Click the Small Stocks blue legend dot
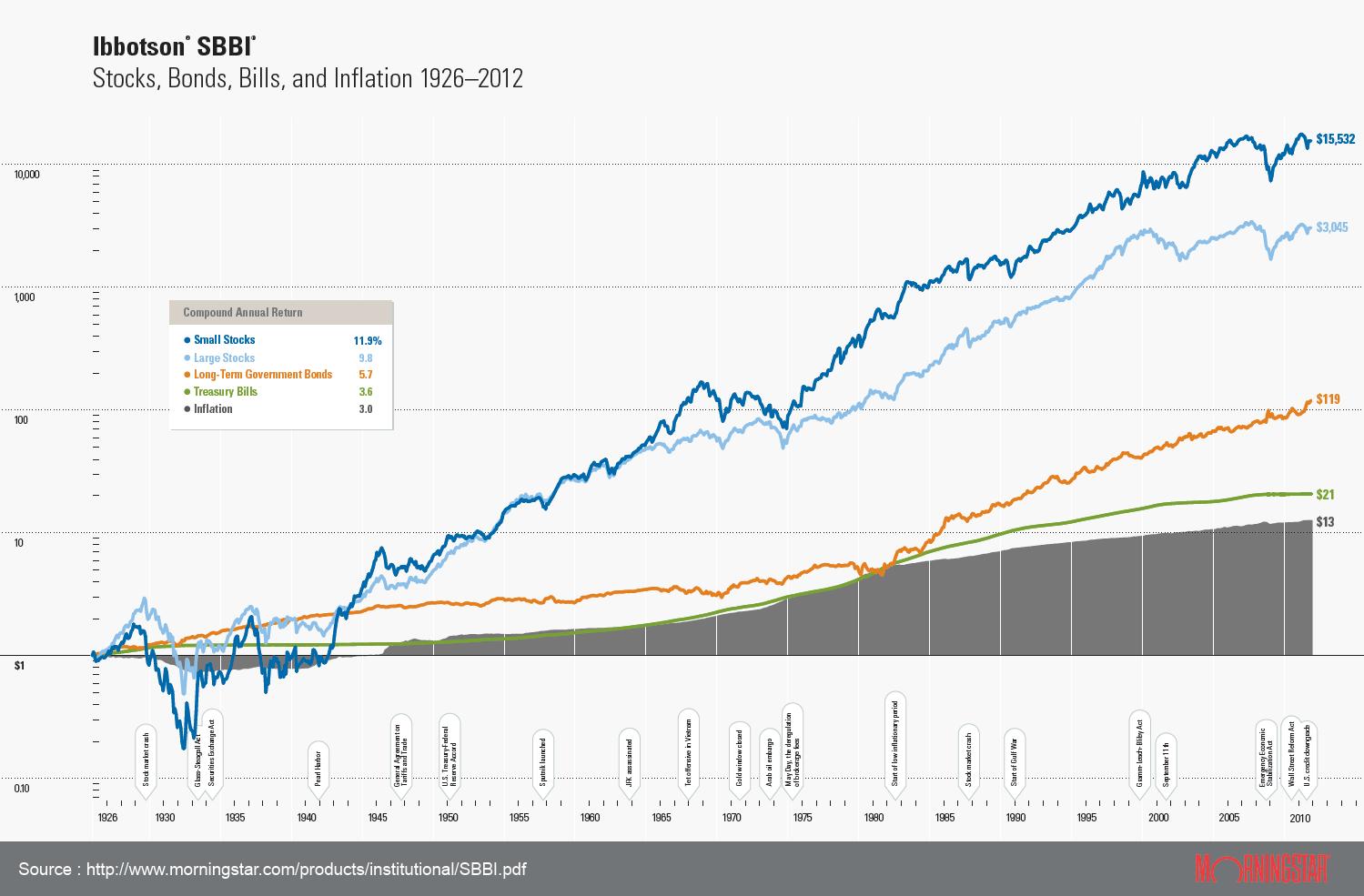 187,340
